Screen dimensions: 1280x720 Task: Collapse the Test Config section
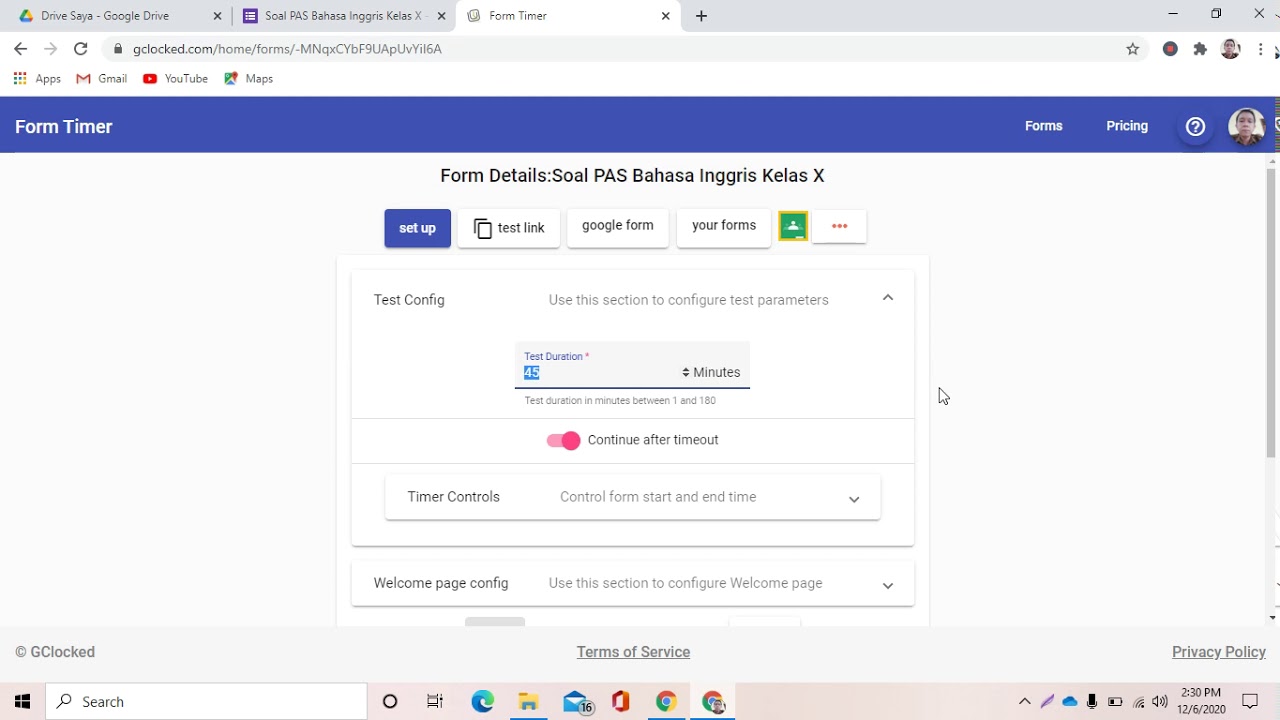pyautogui.click(x=887, y=298)
